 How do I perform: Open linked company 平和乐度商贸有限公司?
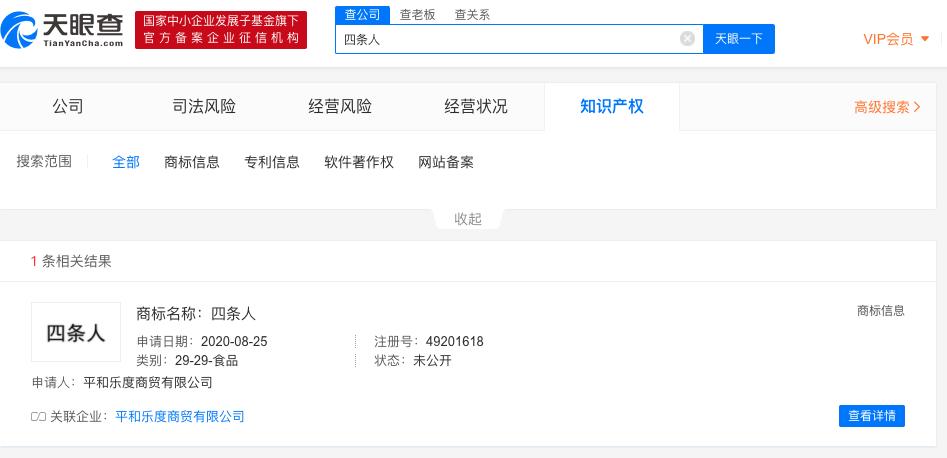click(x=180, y=416)
